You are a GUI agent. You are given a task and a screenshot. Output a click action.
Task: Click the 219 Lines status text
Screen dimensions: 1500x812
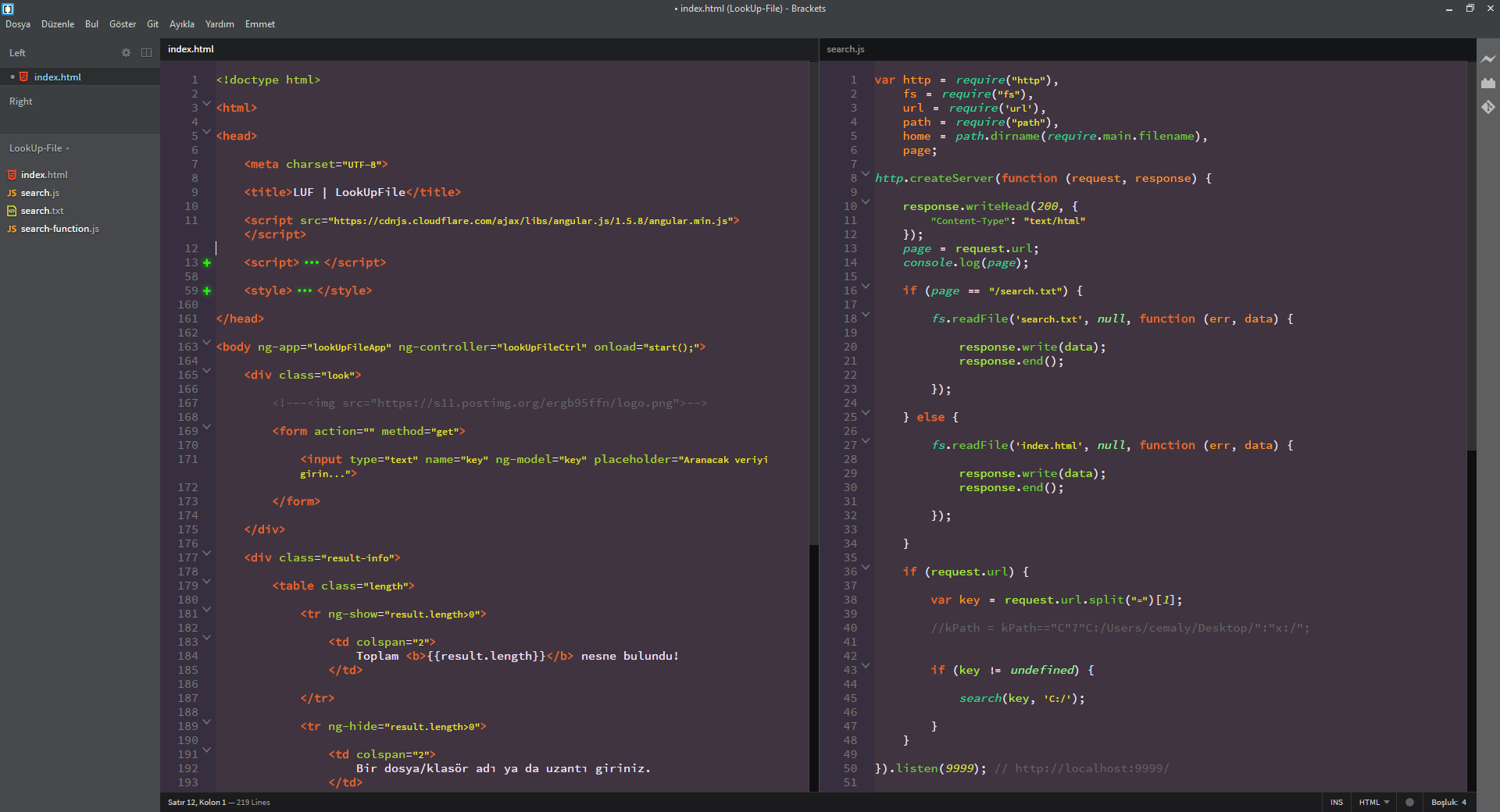tap(253, 802)
